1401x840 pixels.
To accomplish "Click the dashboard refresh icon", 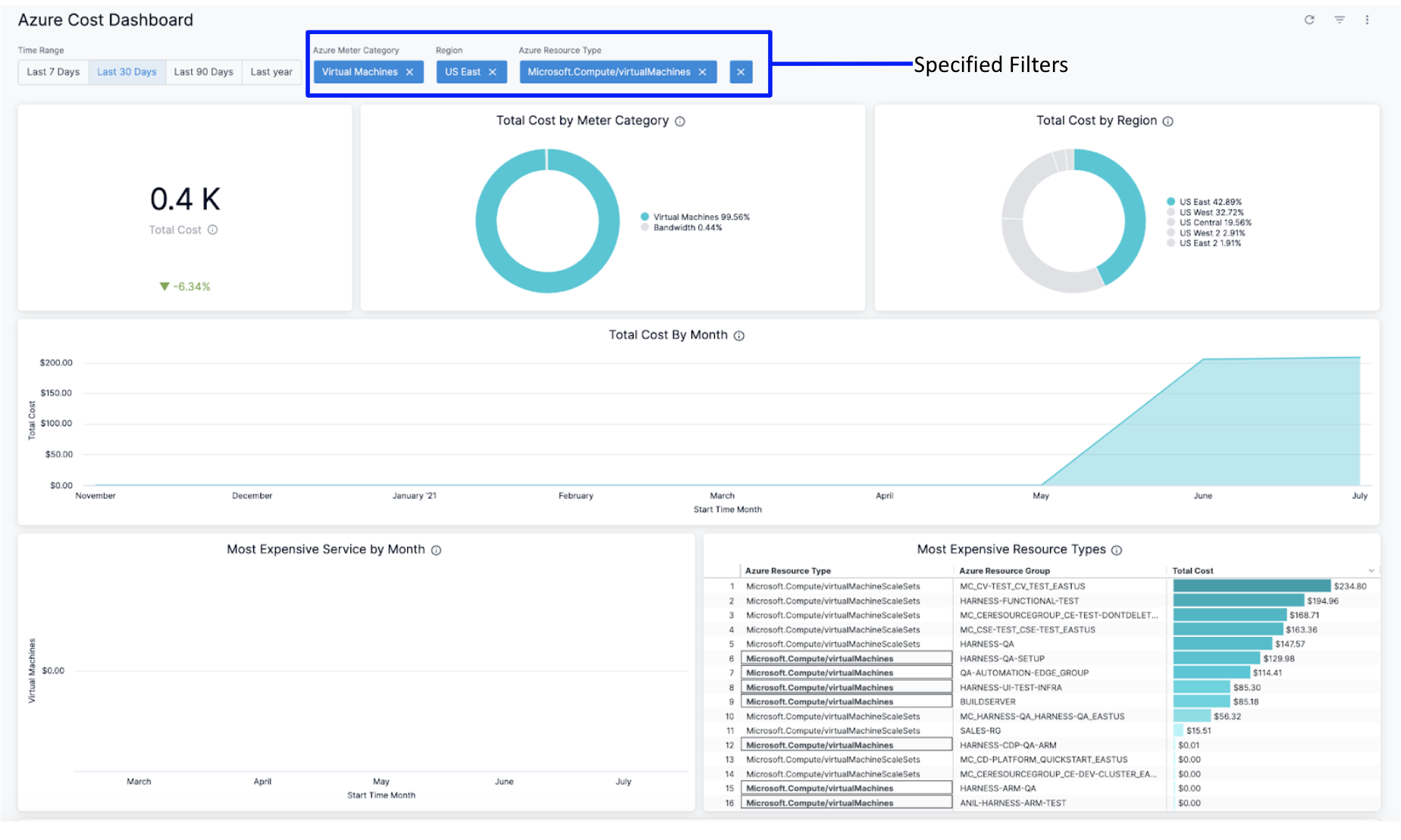I will [x=1309, y=20].
